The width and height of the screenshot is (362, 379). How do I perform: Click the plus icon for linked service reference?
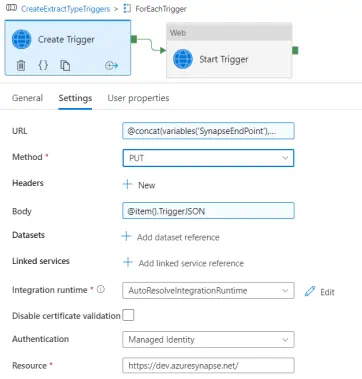click(128, 262)
